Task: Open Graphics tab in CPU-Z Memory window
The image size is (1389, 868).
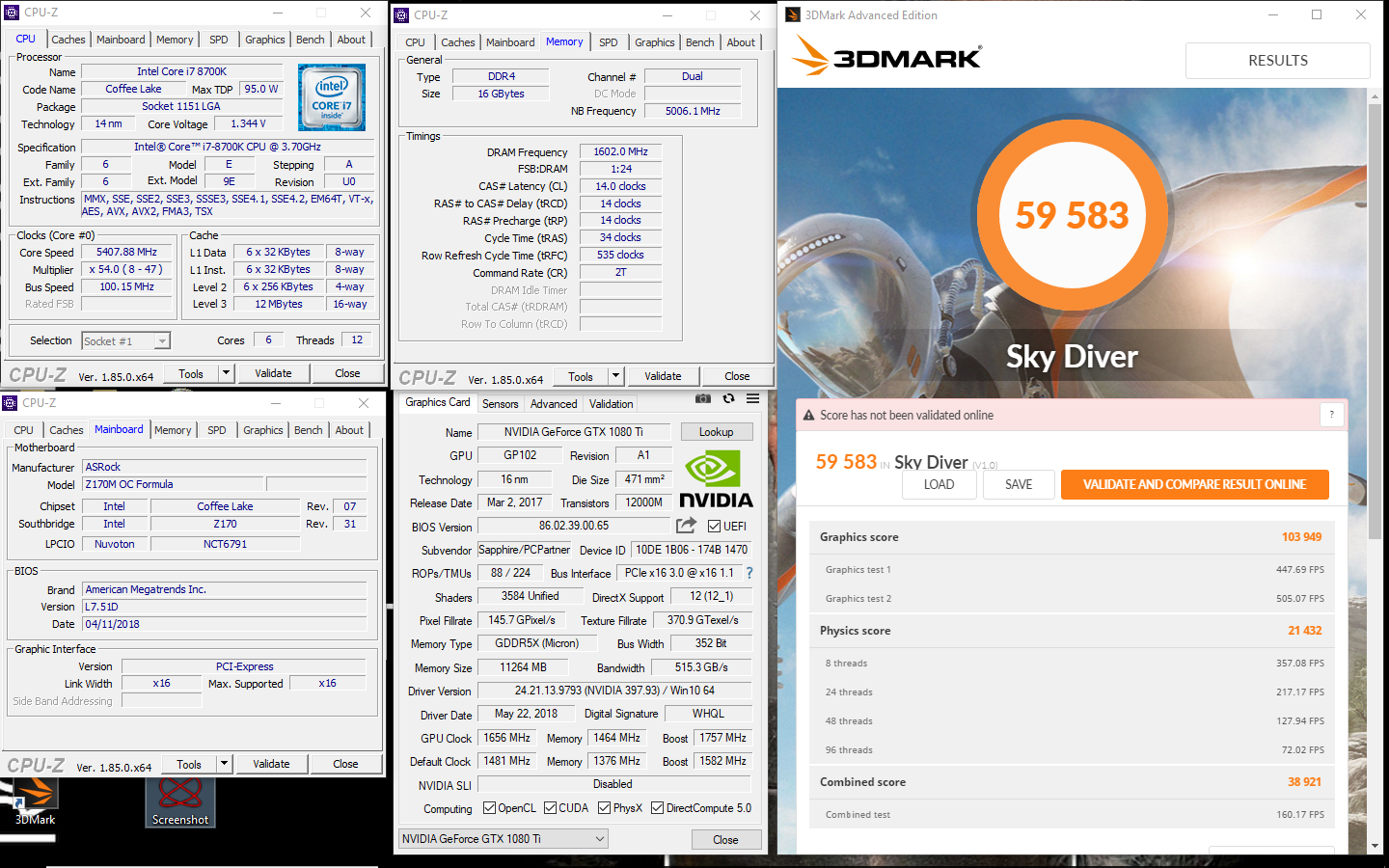Action: click(x=655, y=42)
